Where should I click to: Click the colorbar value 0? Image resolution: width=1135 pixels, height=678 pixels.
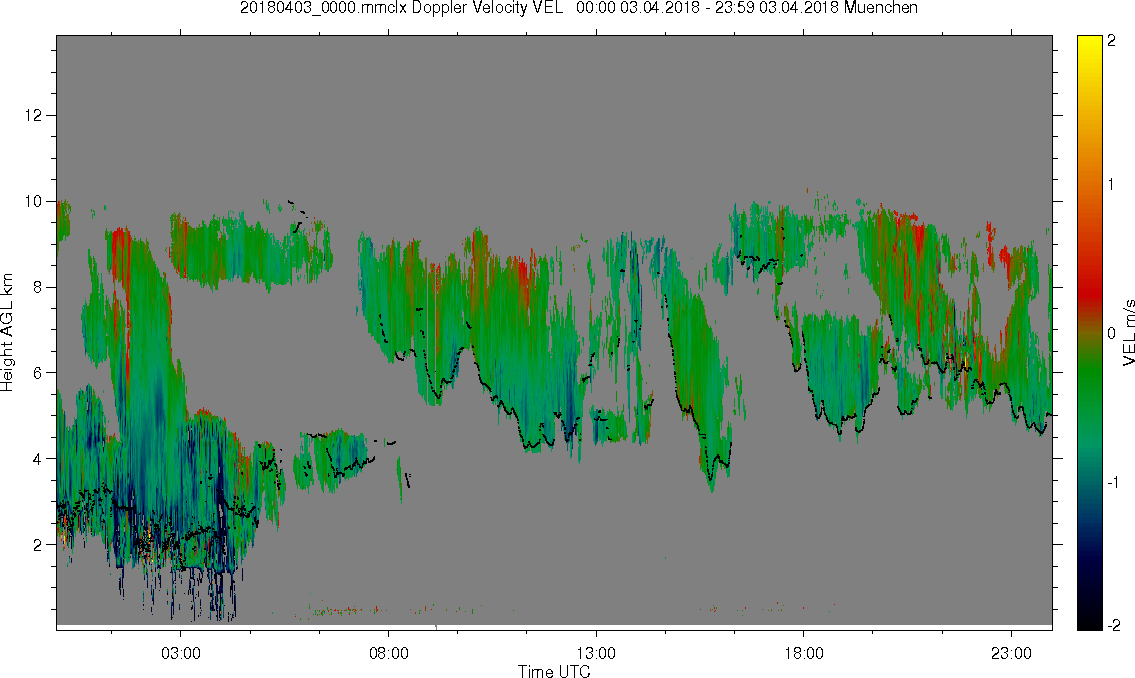(x=1111, y=334)
